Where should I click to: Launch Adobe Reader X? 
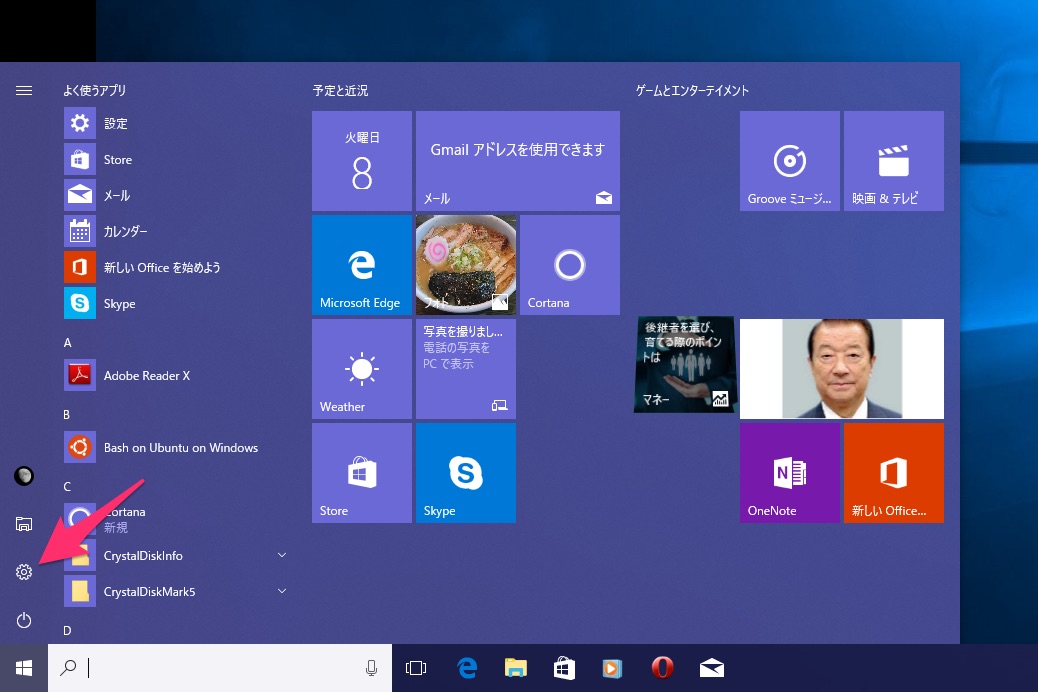176,375
